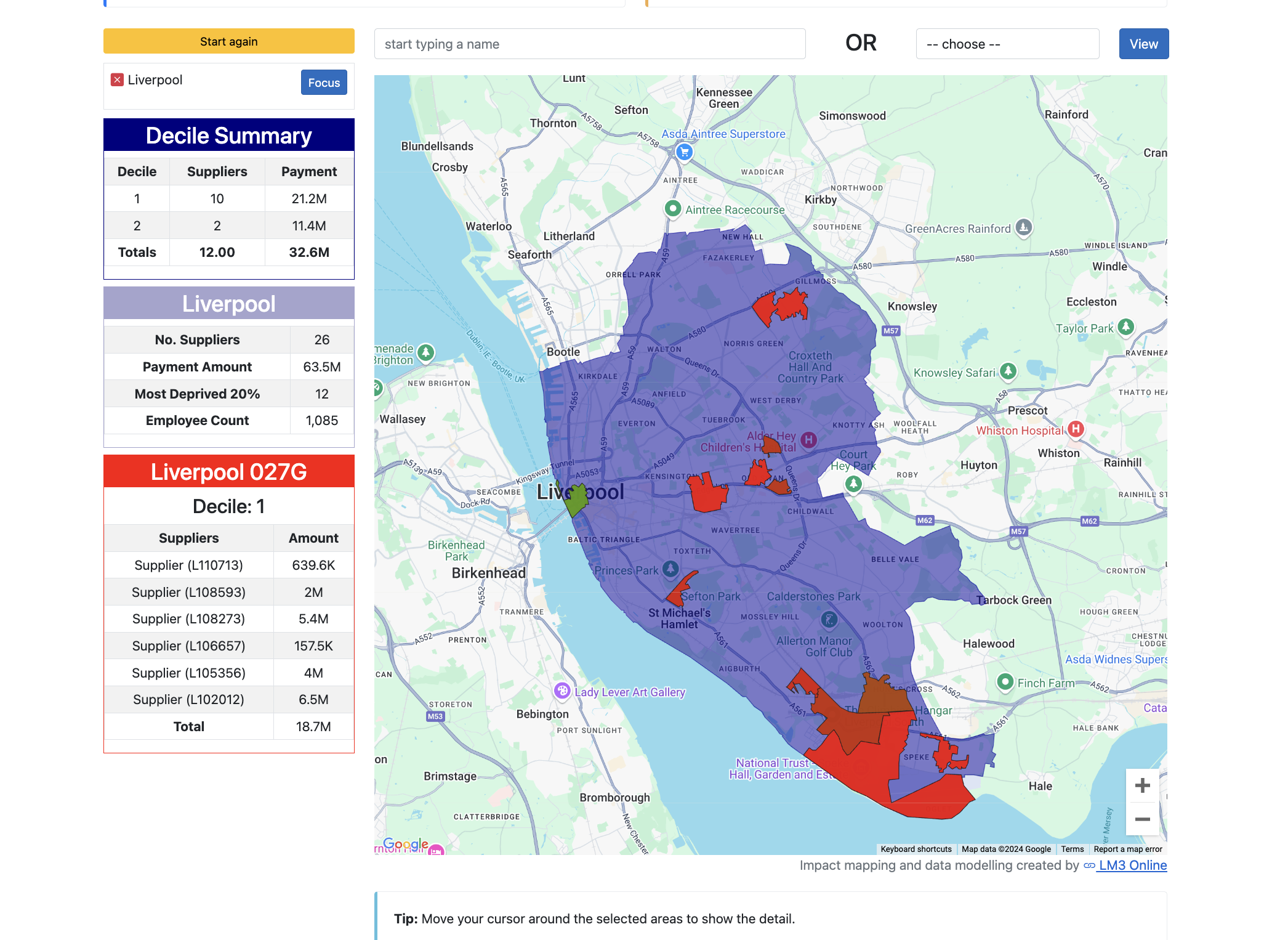
Task: Click the '32.6M' totals payment cell
Action: point(309,252)
